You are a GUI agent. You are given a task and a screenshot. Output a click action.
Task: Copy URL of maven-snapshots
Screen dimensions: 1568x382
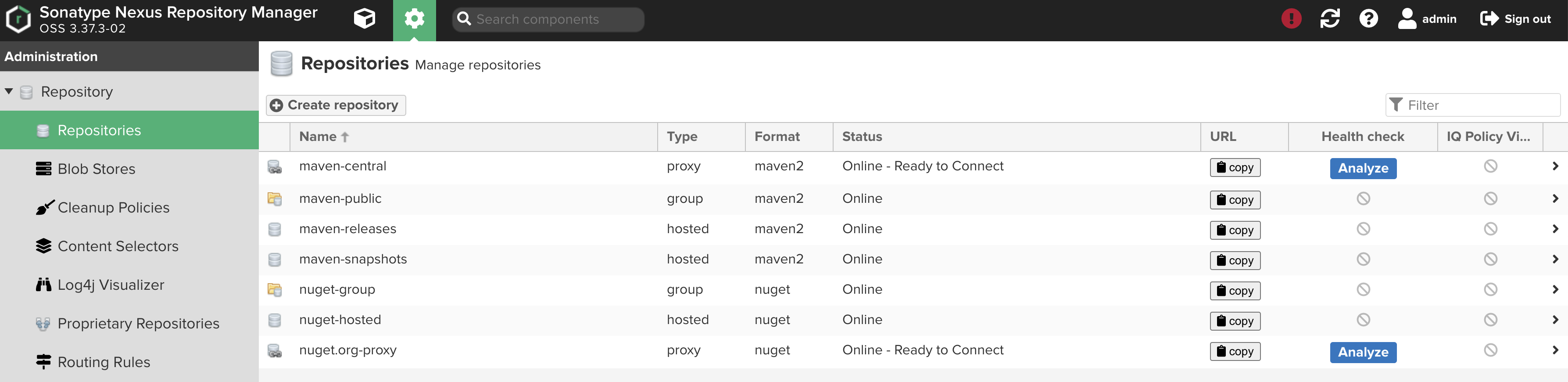tap(1235, 261)
